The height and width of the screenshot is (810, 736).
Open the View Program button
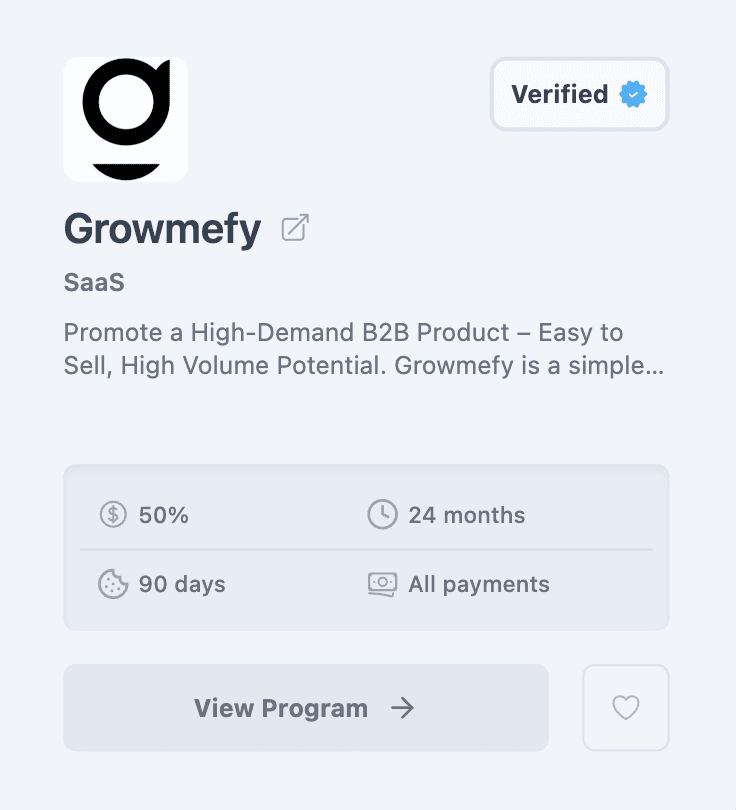click(306, 707)
